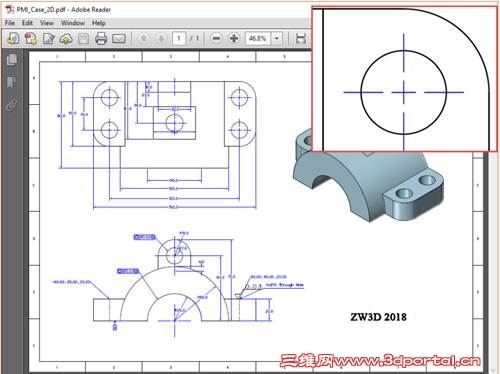Open the Window menu
The image size is (500, 374).
(73, 23)
